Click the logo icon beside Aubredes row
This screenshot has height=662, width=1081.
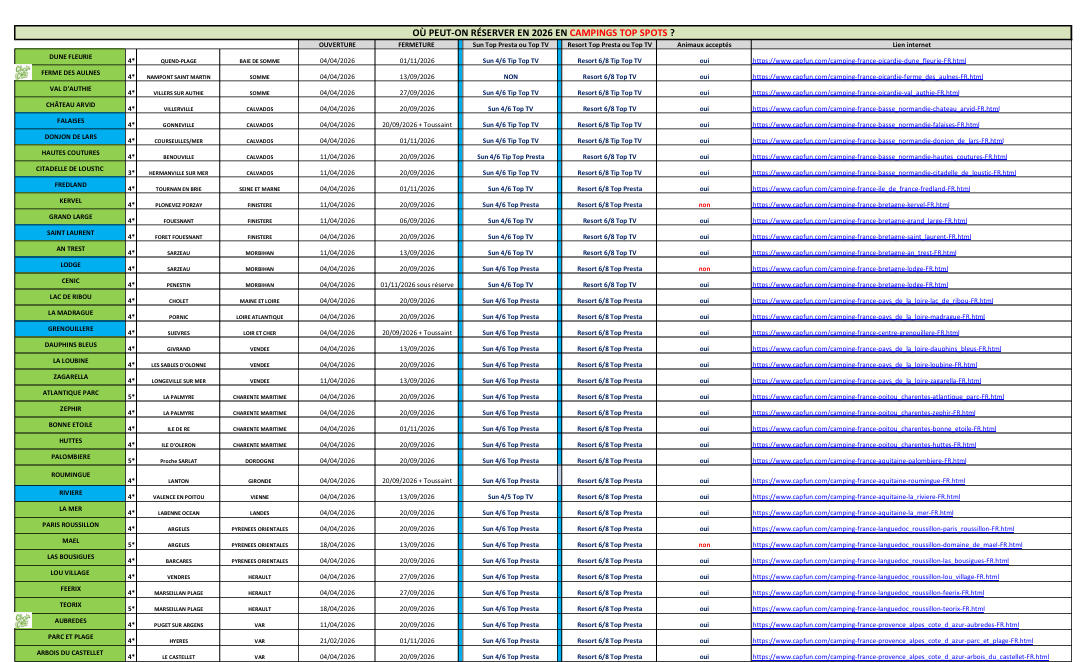(22, 620)
